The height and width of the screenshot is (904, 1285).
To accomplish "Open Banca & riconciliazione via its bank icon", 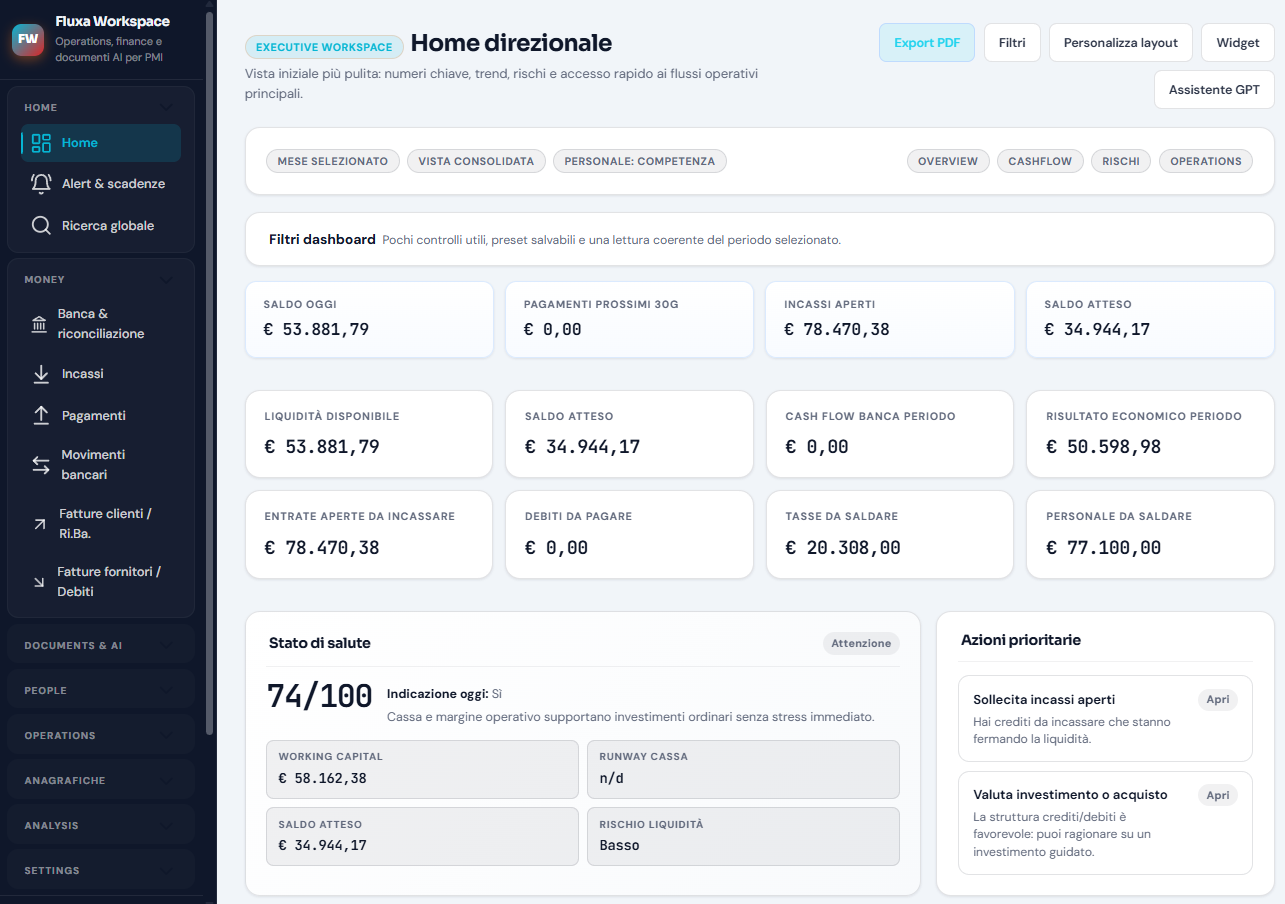I will 40,322.
